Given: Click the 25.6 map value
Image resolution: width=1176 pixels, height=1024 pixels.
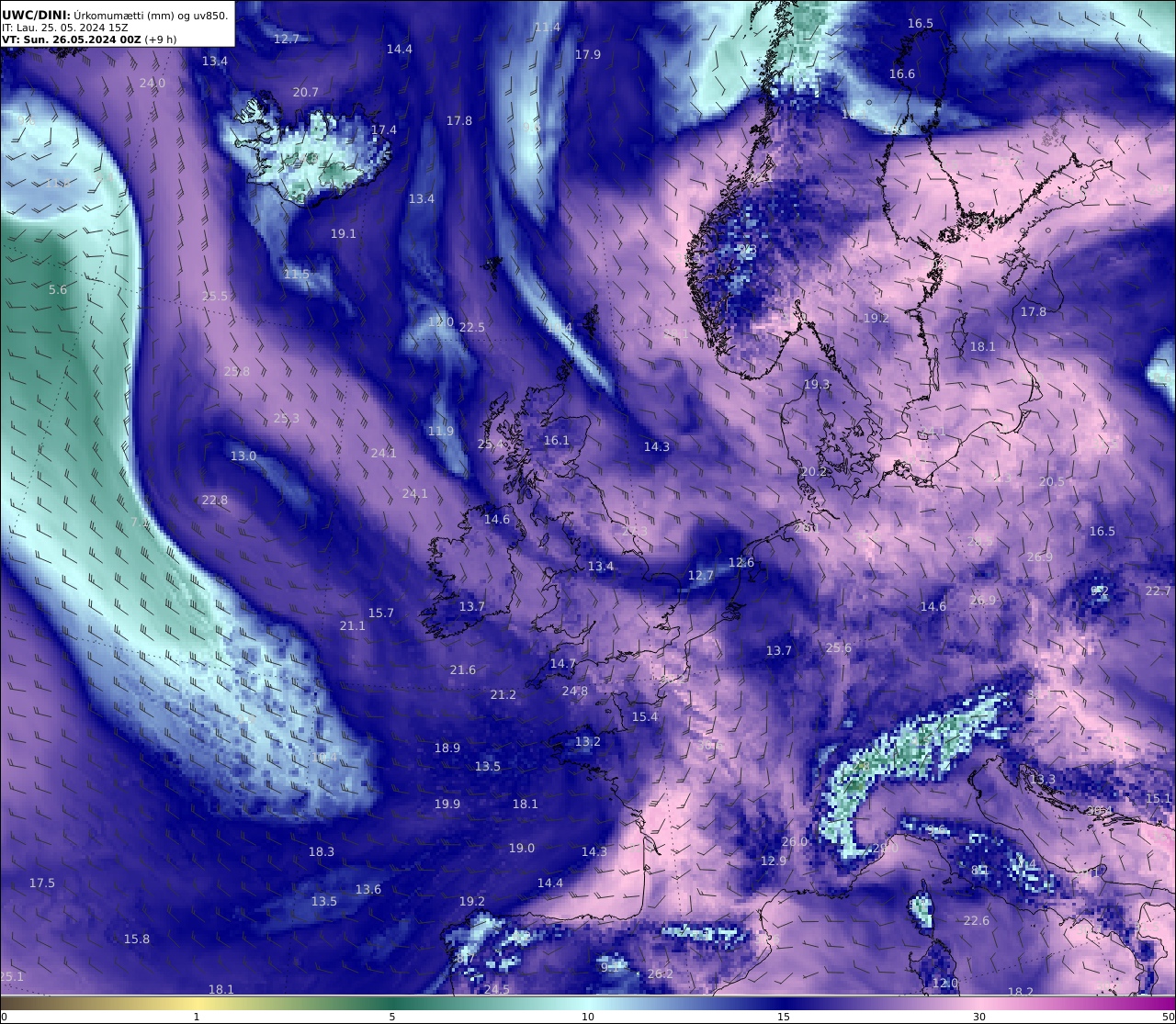Looking at the screenshot, I should pos(839,647).
